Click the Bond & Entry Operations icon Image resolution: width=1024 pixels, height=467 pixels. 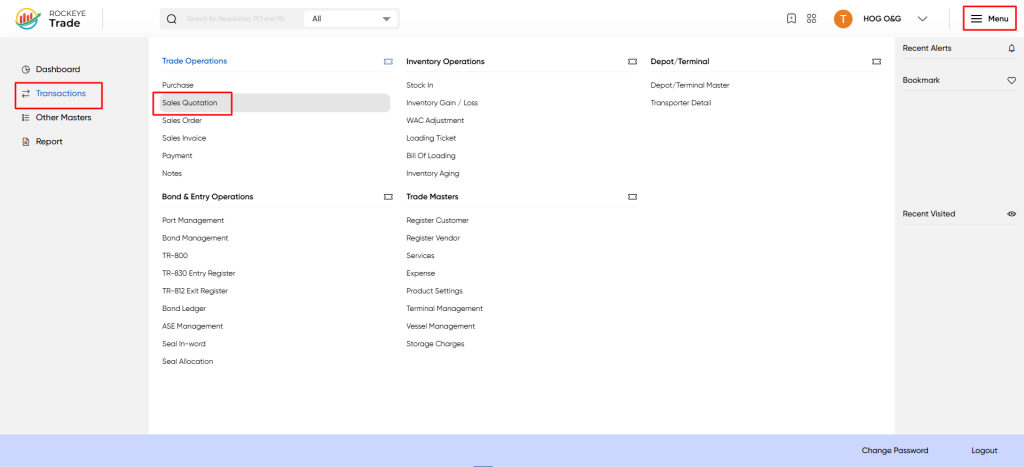click(388, 197)
